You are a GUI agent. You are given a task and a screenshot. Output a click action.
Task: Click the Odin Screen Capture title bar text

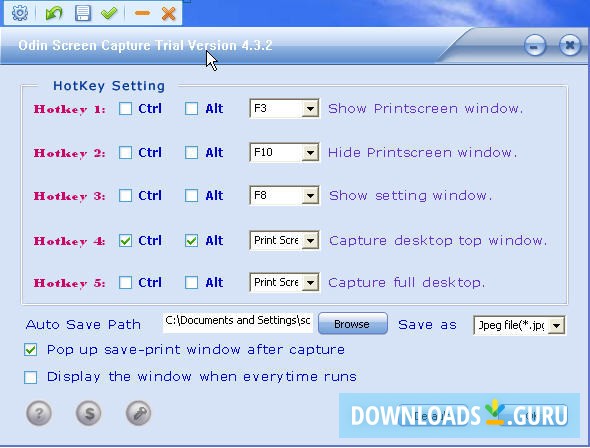(x=145, y=46)
